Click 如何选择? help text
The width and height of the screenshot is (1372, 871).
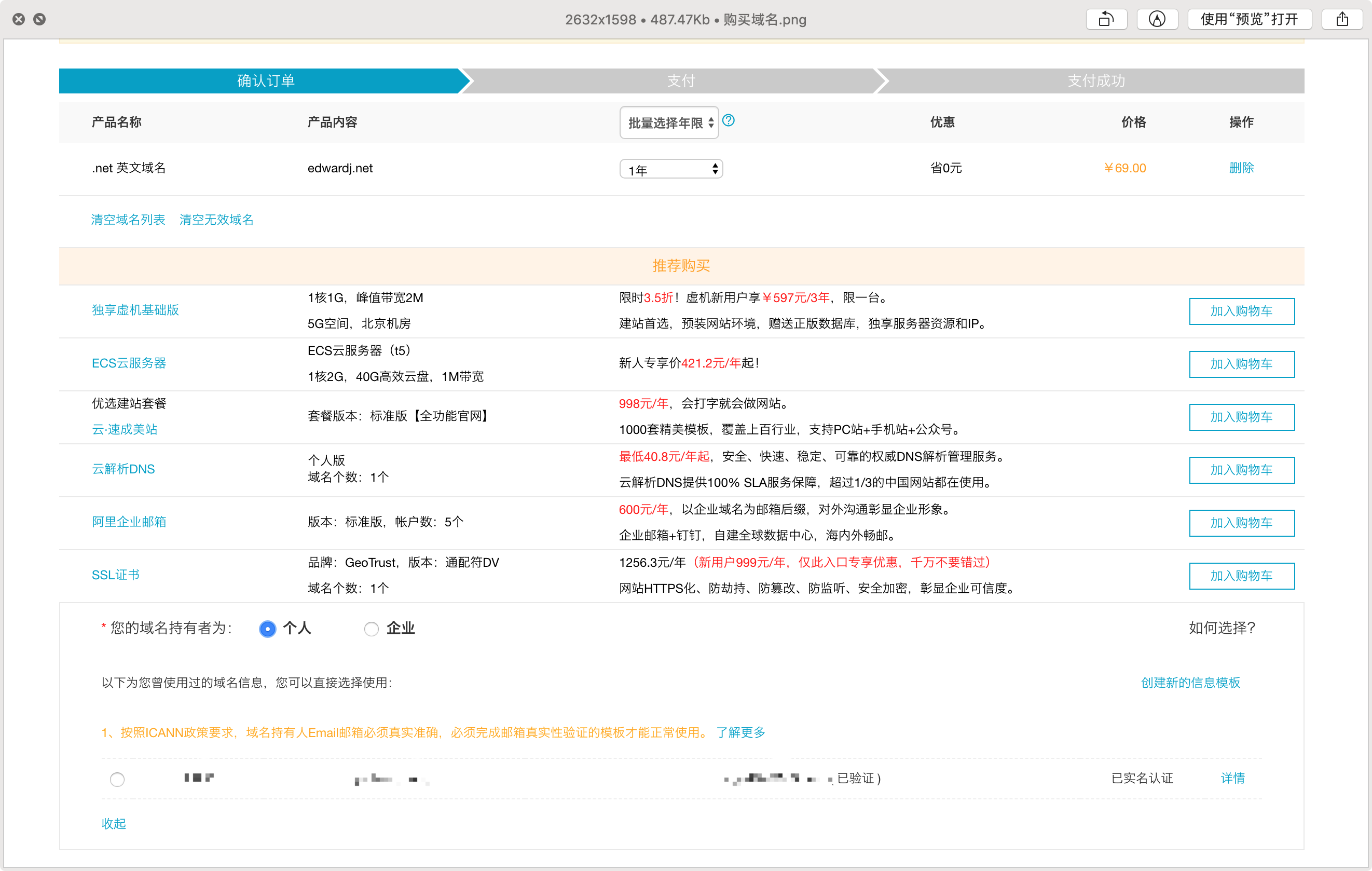tap(1222, 628)
